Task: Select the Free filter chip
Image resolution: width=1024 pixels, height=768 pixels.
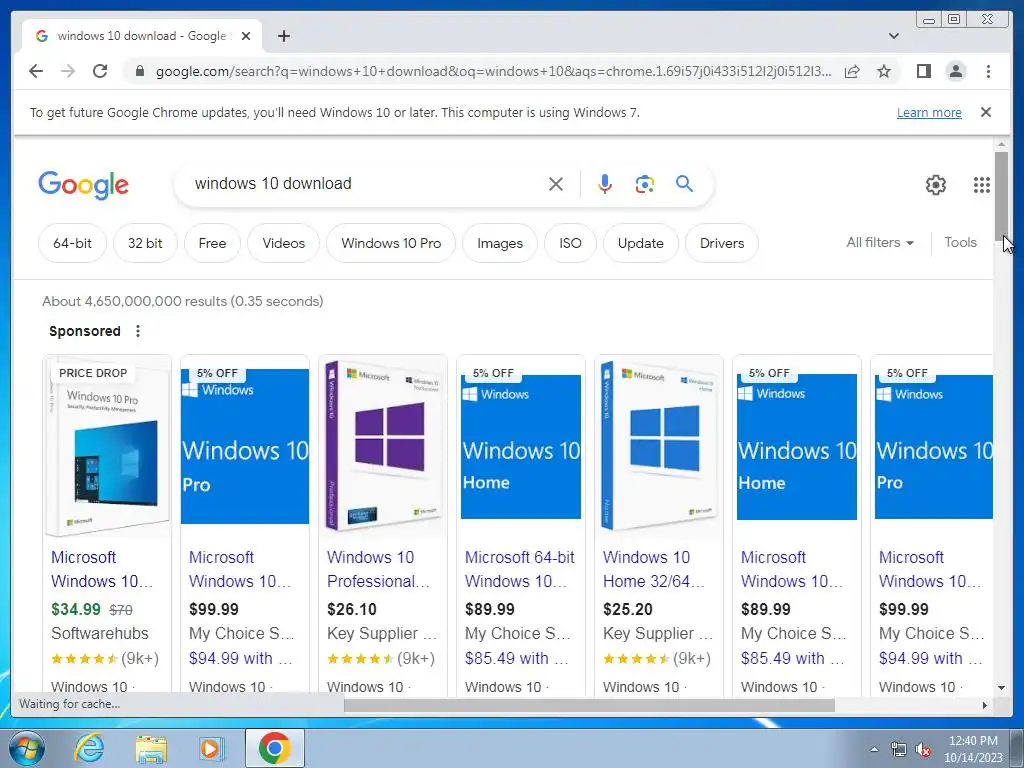Action: click(x=212, y=243)
